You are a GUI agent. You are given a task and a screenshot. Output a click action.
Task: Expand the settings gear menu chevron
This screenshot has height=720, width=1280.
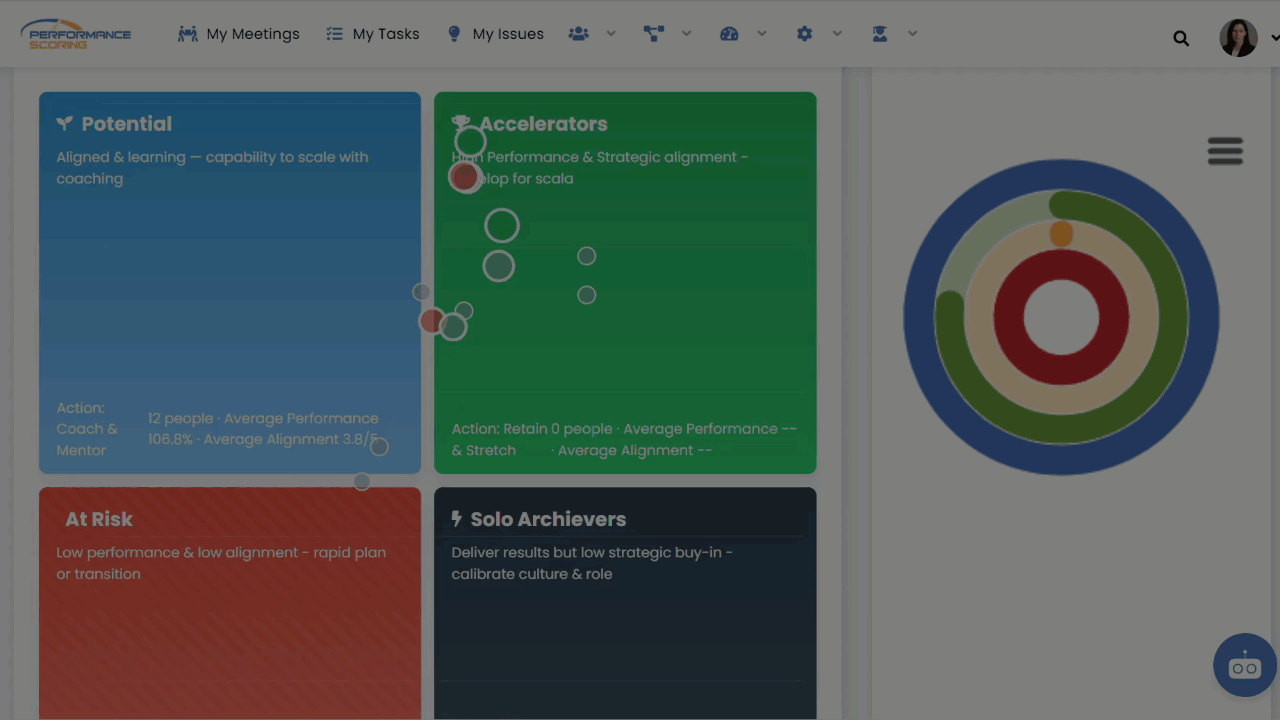click(x=837, y=34)
